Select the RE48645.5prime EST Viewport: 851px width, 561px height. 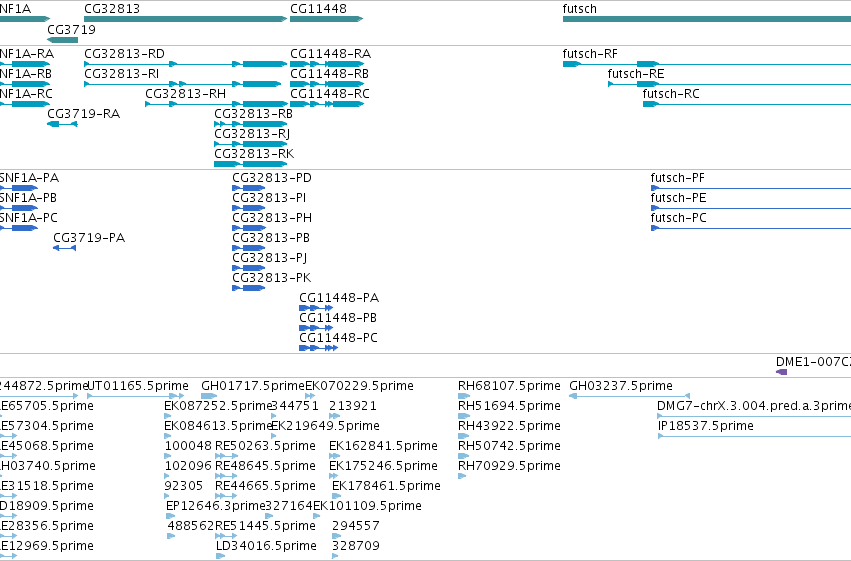pos(226,476)
